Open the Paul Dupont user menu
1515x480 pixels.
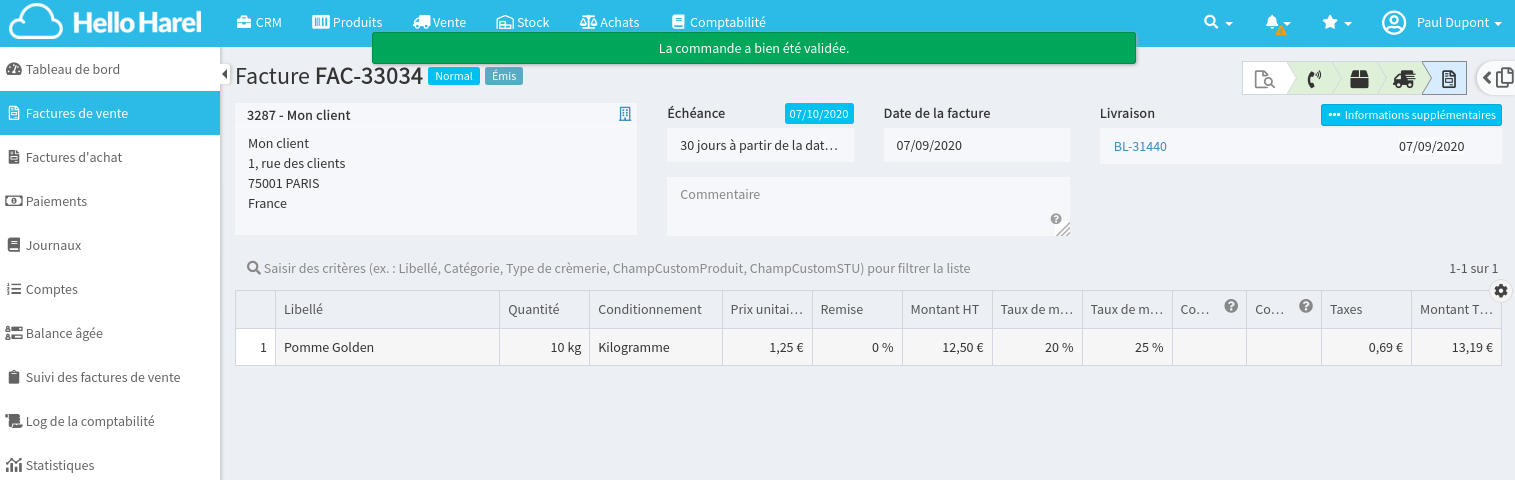(1441, 22)
